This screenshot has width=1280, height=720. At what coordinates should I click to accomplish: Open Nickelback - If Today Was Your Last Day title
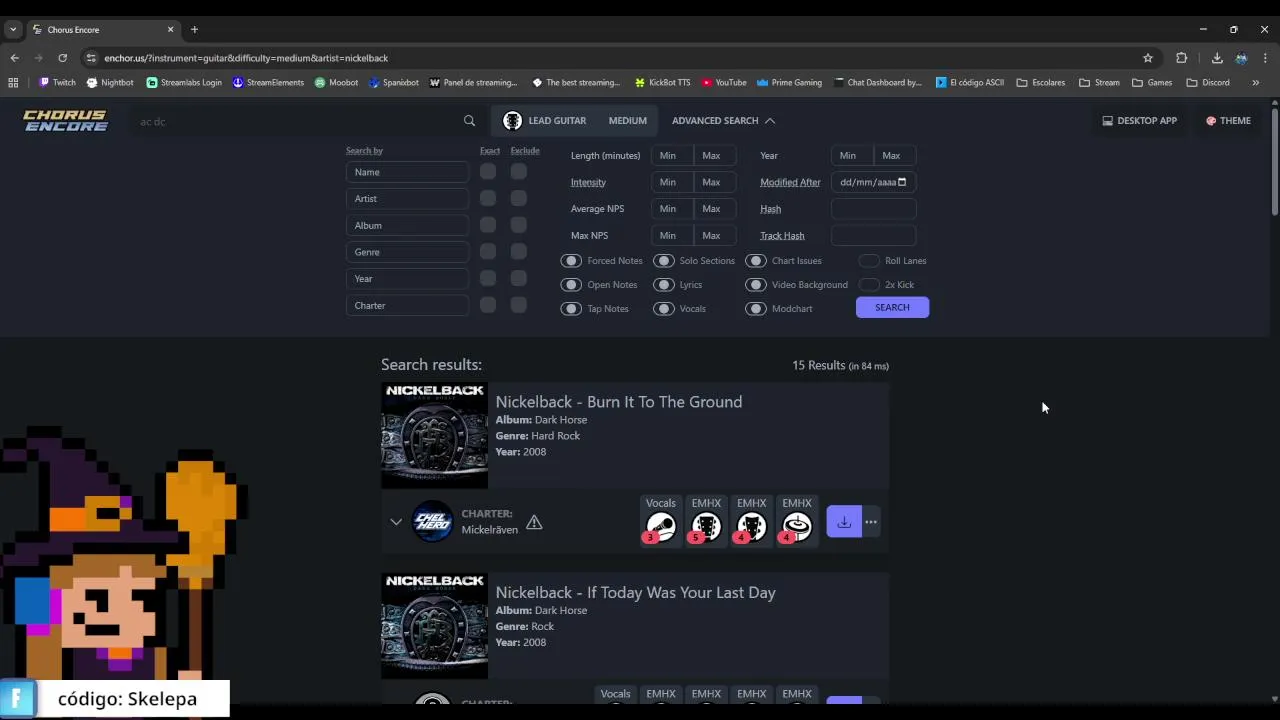click(x=636, y=592)
